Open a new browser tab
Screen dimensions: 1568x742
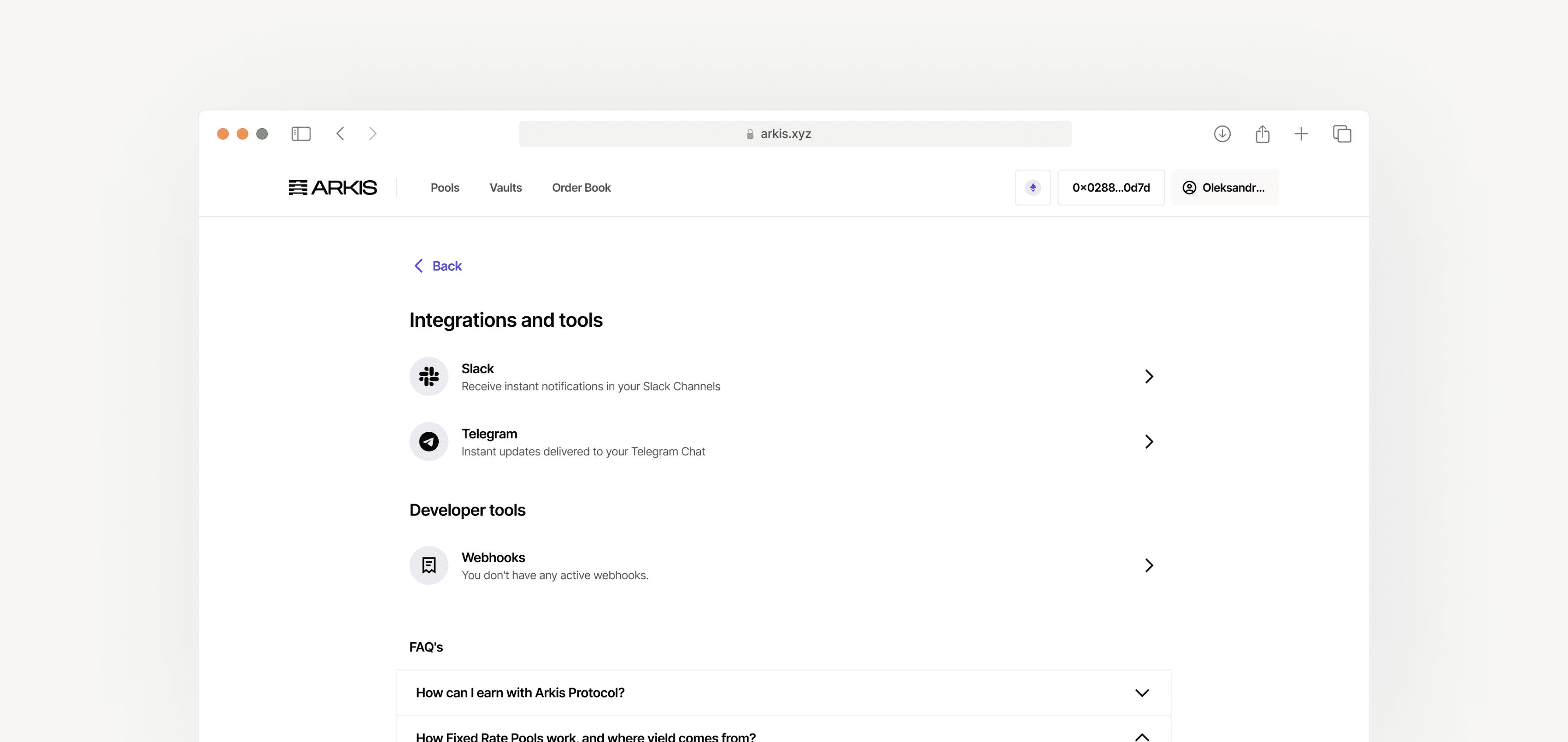1302,134
